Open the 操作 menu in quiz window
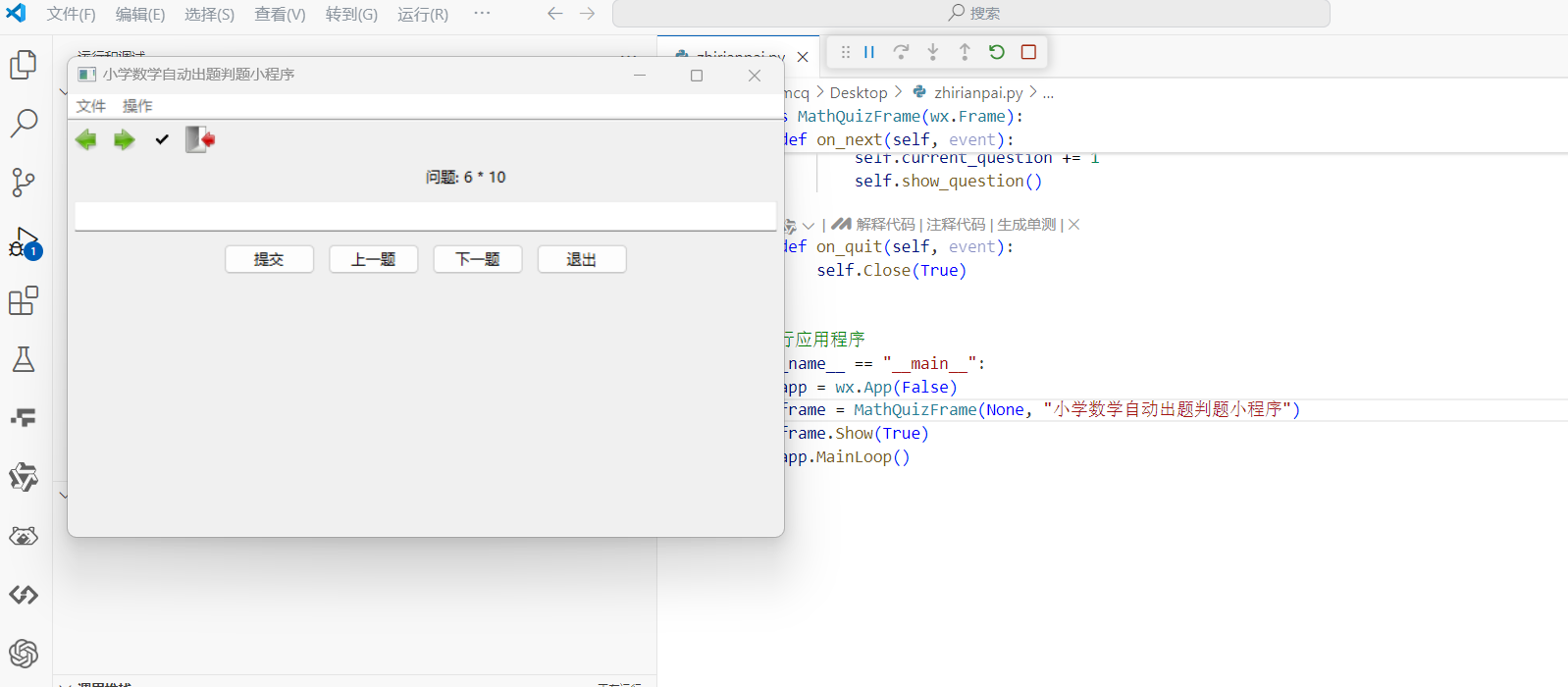The width and height of the screenshot is (1568, 687). coord(137,106)
